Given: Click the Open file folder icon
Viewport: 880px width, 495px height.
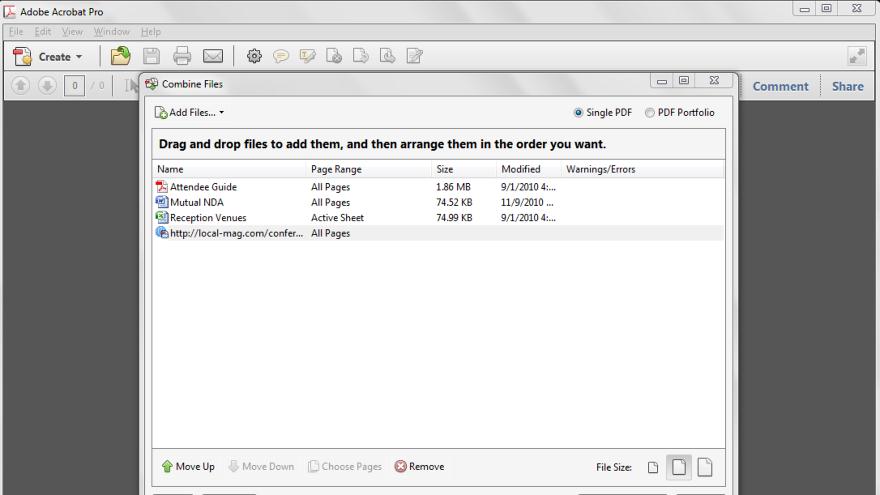Looking at the screenshot, I should pyautogui.click(x=120, y=56).
